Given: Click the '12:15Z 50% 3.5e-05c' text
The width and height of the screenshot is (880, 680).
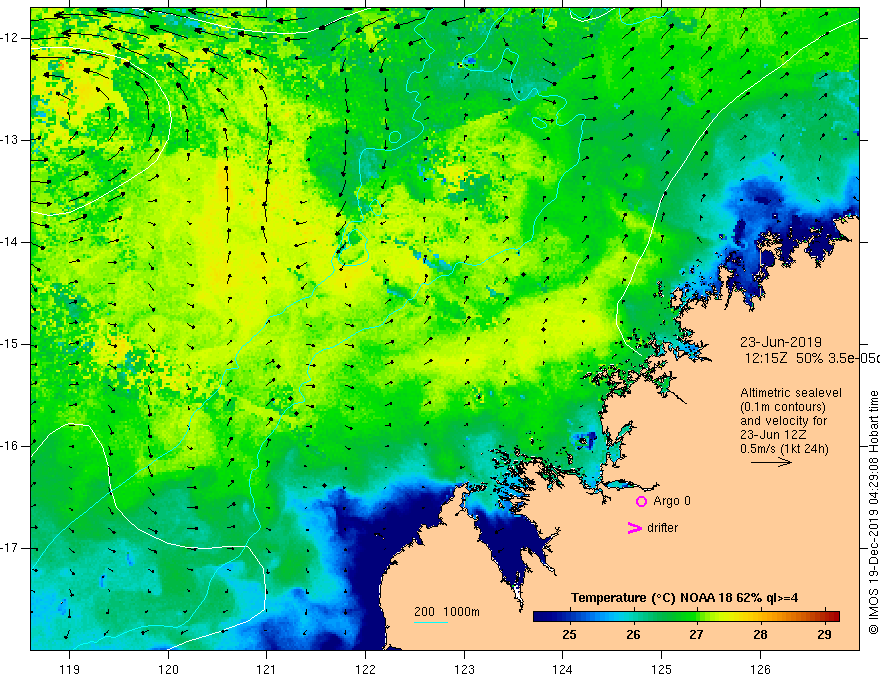Looking at the screenshot, I should [813, 359].
